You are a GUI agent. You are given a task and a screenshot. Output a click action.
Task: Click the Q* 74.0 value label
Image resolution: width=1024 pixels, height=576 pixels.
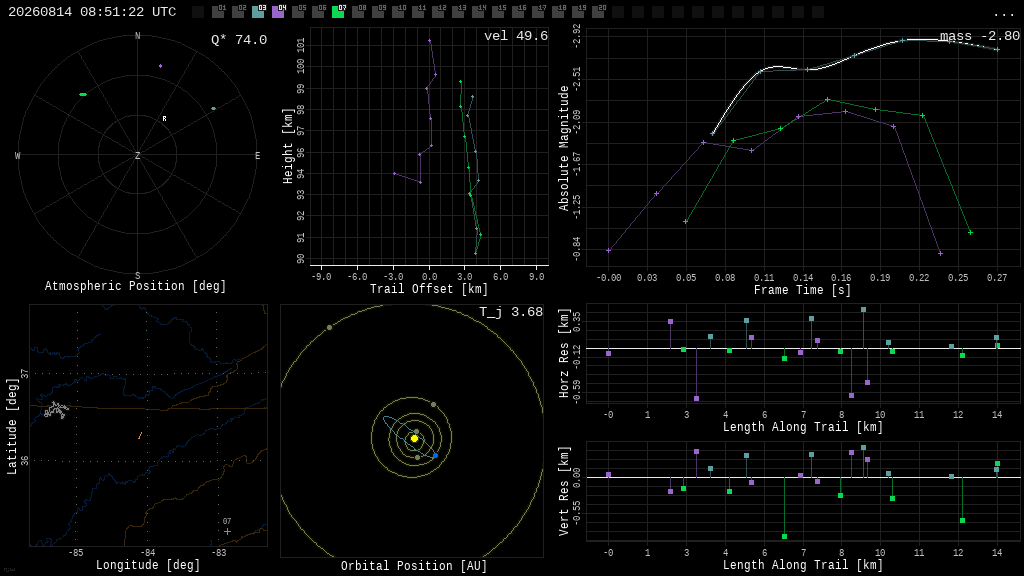tap(239, 40)
